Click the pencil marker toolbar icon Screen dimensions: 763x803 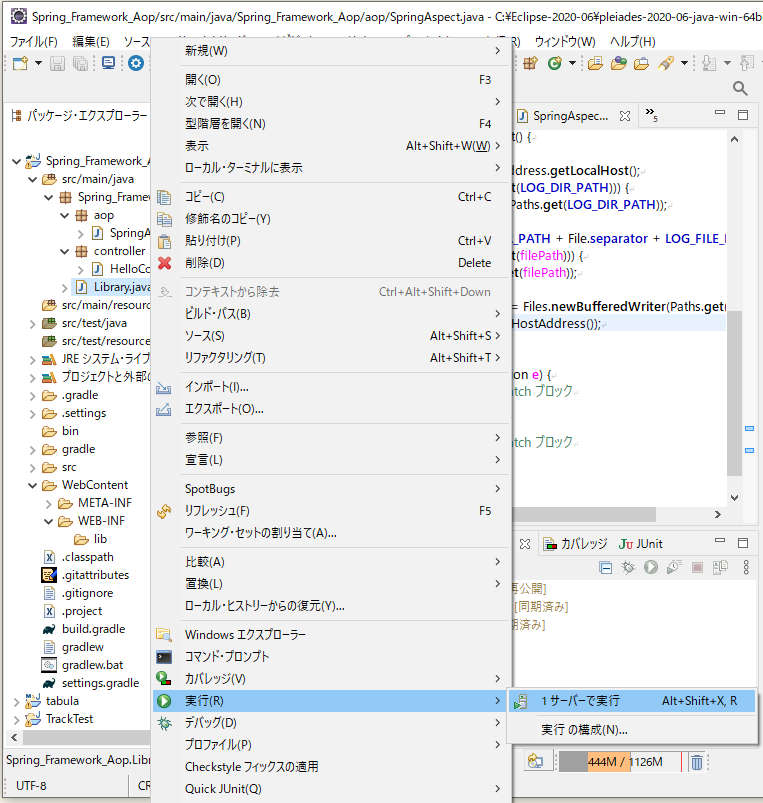(x=666, y=64)
